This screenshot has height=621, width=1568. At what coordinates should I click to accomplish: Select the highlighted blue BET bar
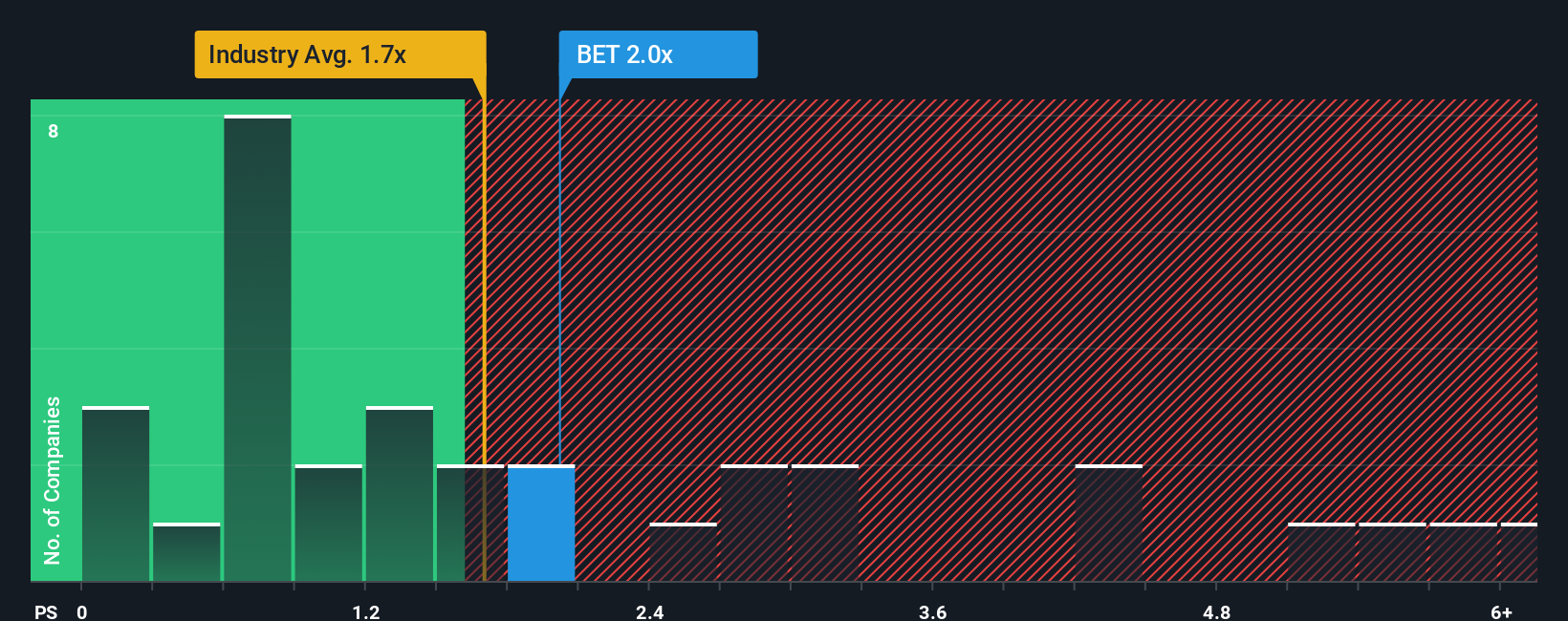tap(541, 523)
